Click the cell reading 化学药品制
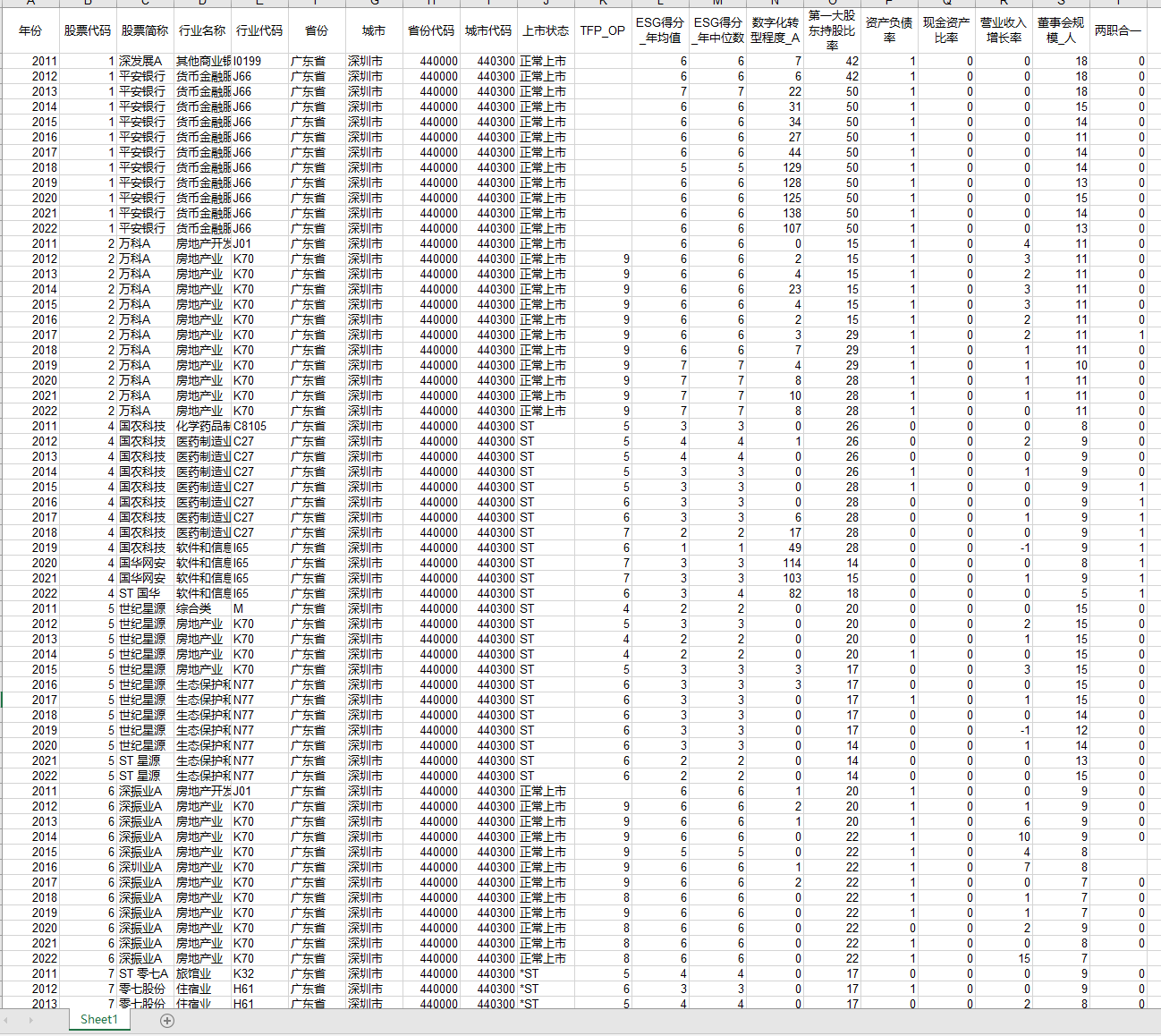Viewport: 1161px width, 1036px height. 202,426
